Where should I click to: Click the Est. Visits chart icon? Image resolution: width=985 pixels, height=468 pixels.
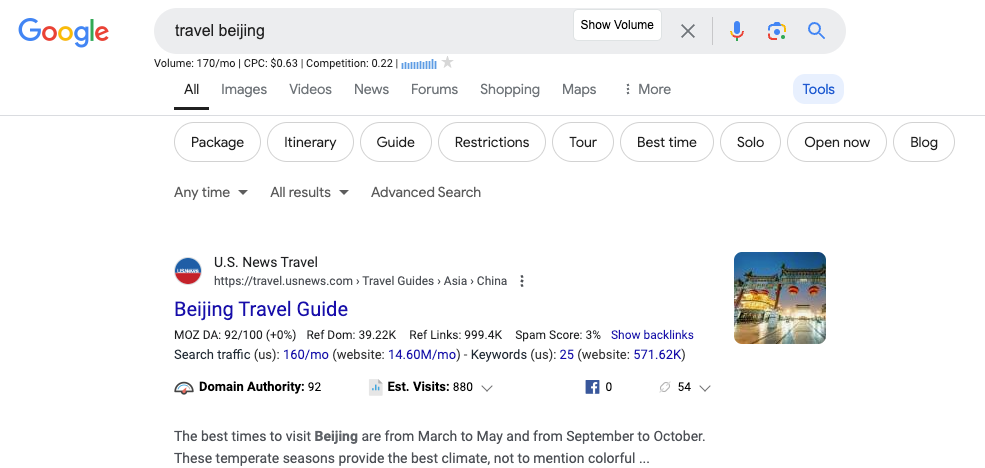point(376,388)
